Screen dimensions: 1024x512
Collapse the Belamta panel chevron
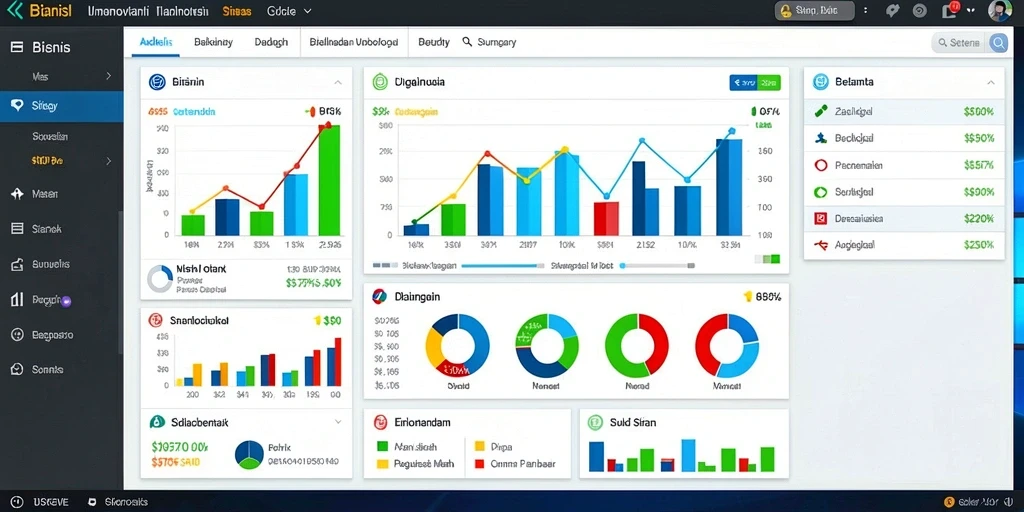990,83
